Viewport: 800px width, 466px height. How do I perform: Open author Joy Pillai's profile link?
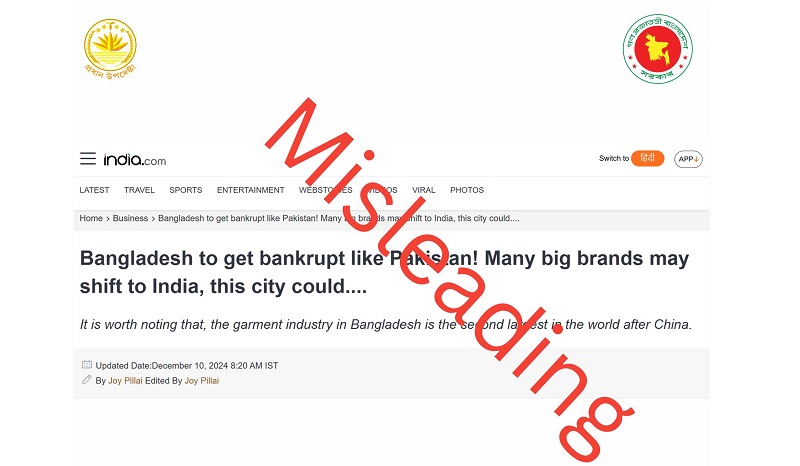pos(125,381)
